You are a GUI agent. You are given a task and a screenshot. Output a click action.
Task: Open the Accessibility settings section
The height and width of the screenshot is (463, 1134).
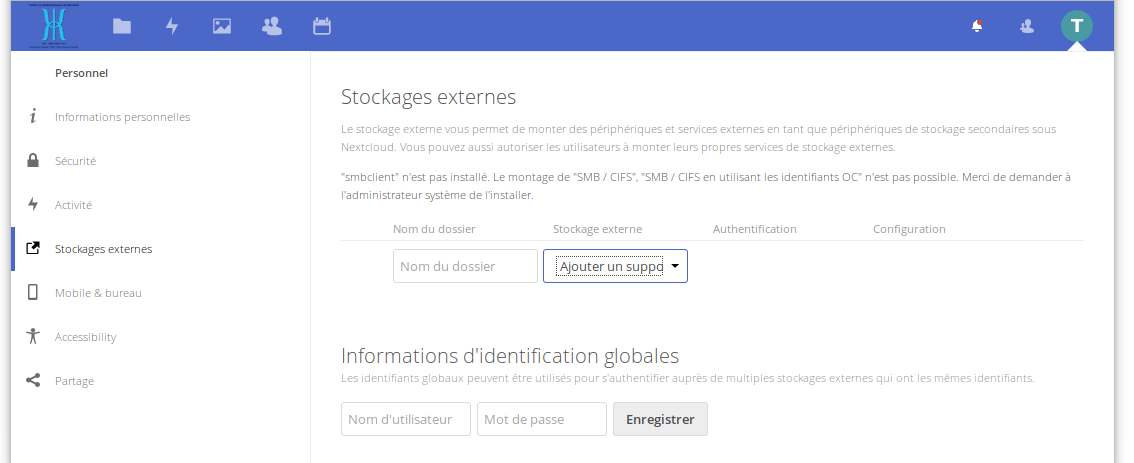point(85,337)
